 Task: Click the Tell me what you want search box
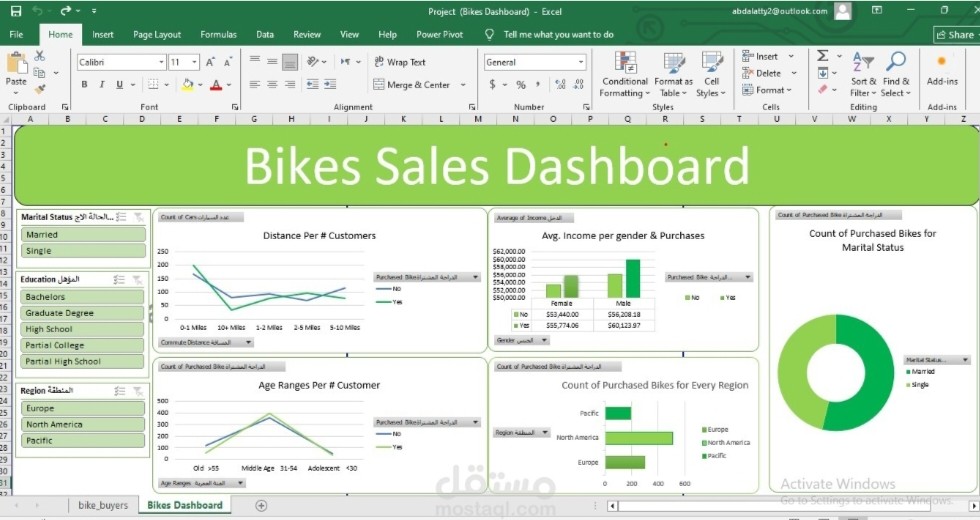coord(559,34)
